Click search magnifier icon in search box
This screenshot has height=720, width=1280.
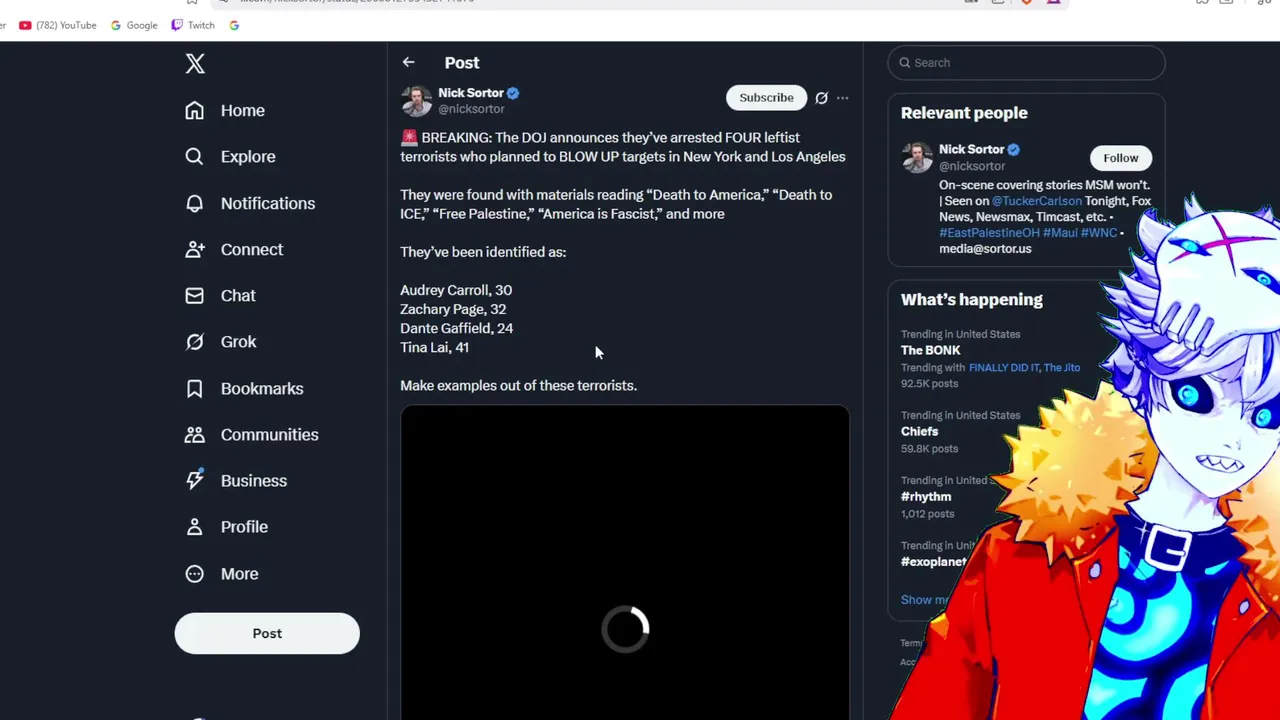[x=904, y=63]
